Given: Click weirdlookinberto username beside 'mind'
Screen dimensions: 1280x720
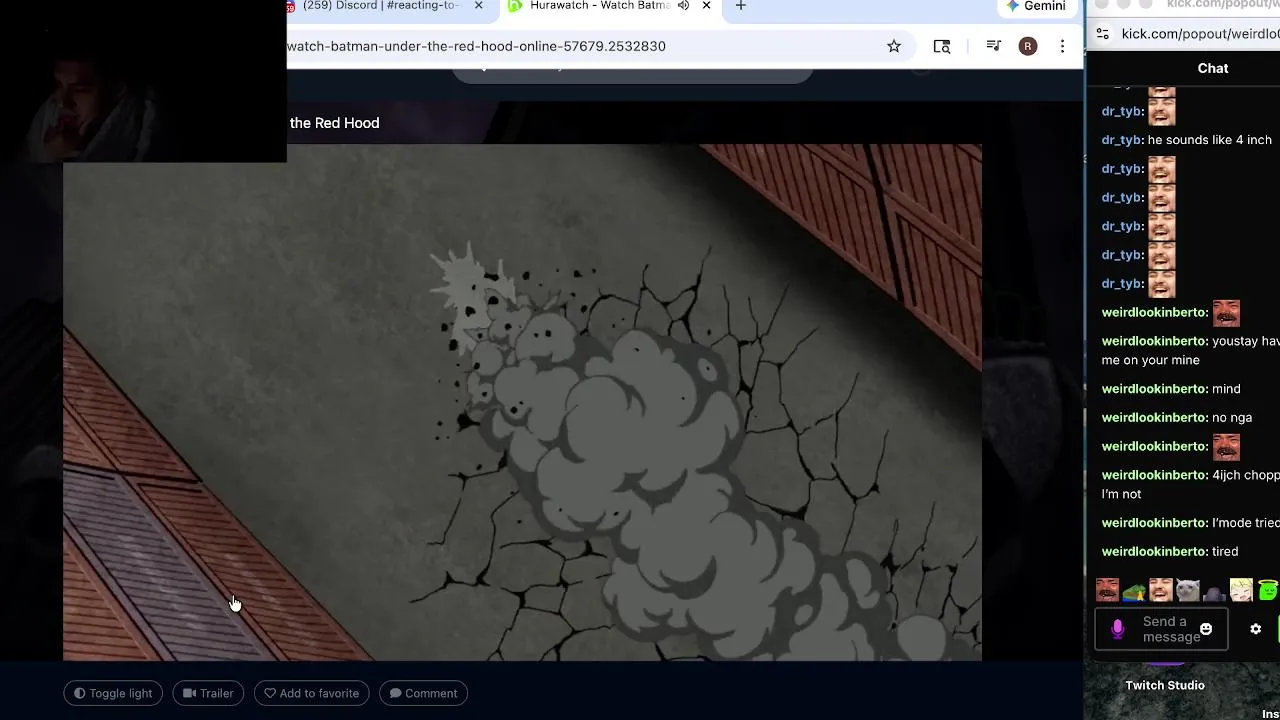Looking at the screenshot, I should coord(1154,389).
